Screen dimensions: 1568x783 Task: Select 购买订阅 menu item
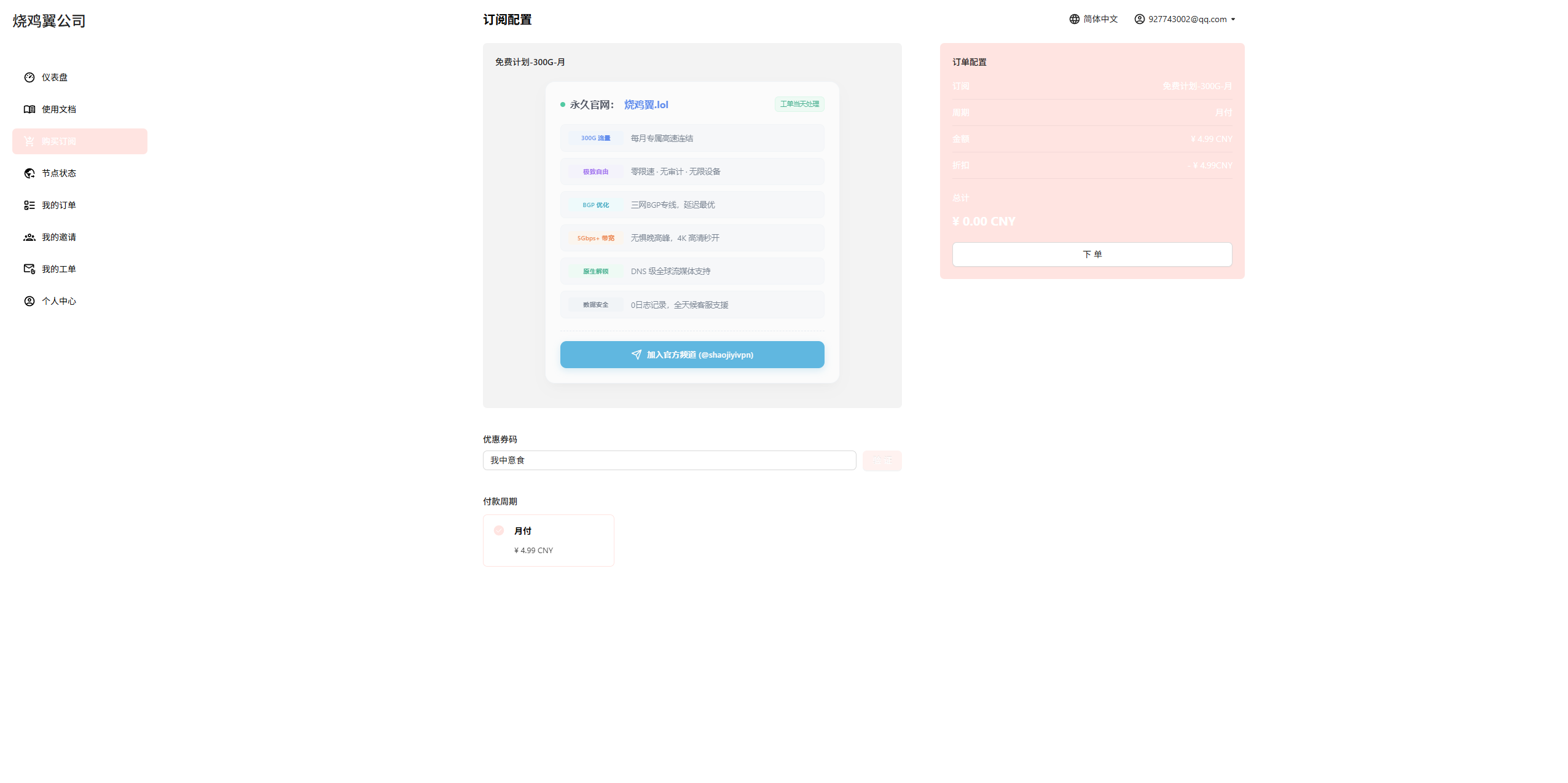point(80,141)
